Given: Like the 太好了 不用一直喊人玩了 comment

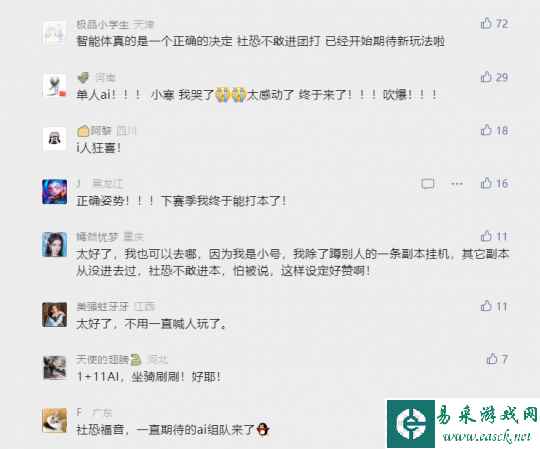Looking at the screenshot, I should coord(486,306).
